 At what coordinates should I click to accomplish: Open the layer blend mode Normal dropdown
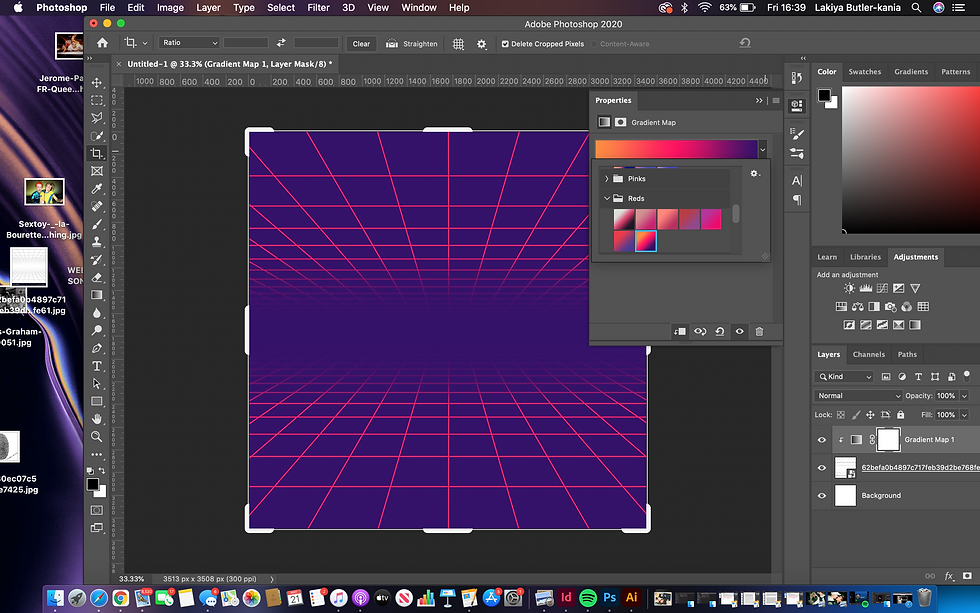pos(858,396)
